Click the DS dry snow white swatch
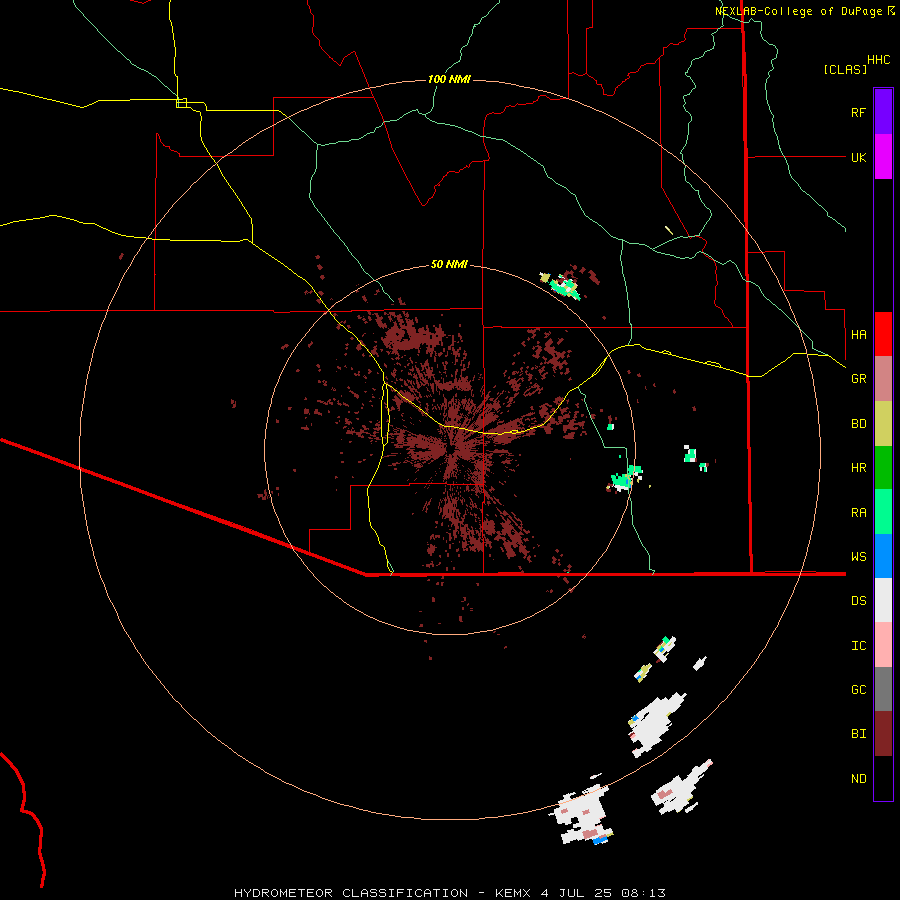900x900 pixels. pos(883,600)
